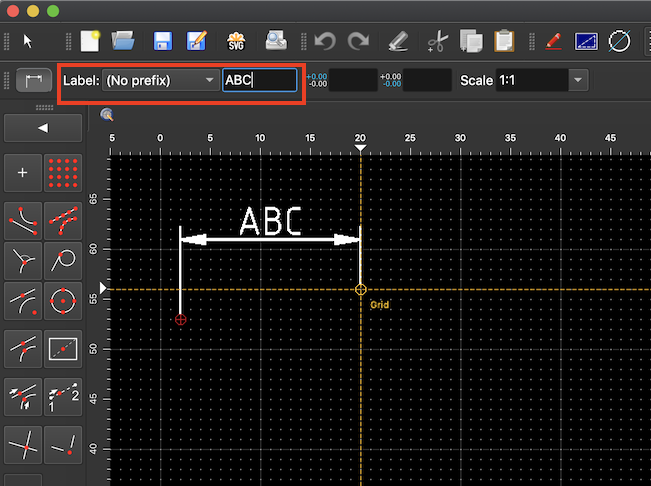Image resolution: width=651 pixels, height=486 pixels.
Task: Toggle snap to middle points tool
Action: point(23,349)
